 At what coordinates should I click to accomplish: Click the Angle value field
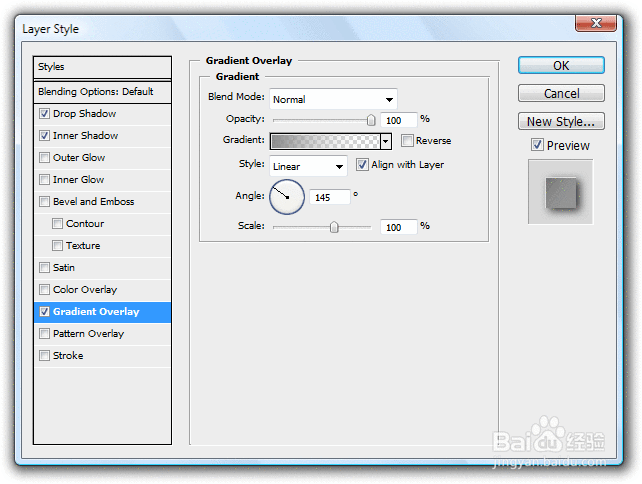click(x=330, y=197)
